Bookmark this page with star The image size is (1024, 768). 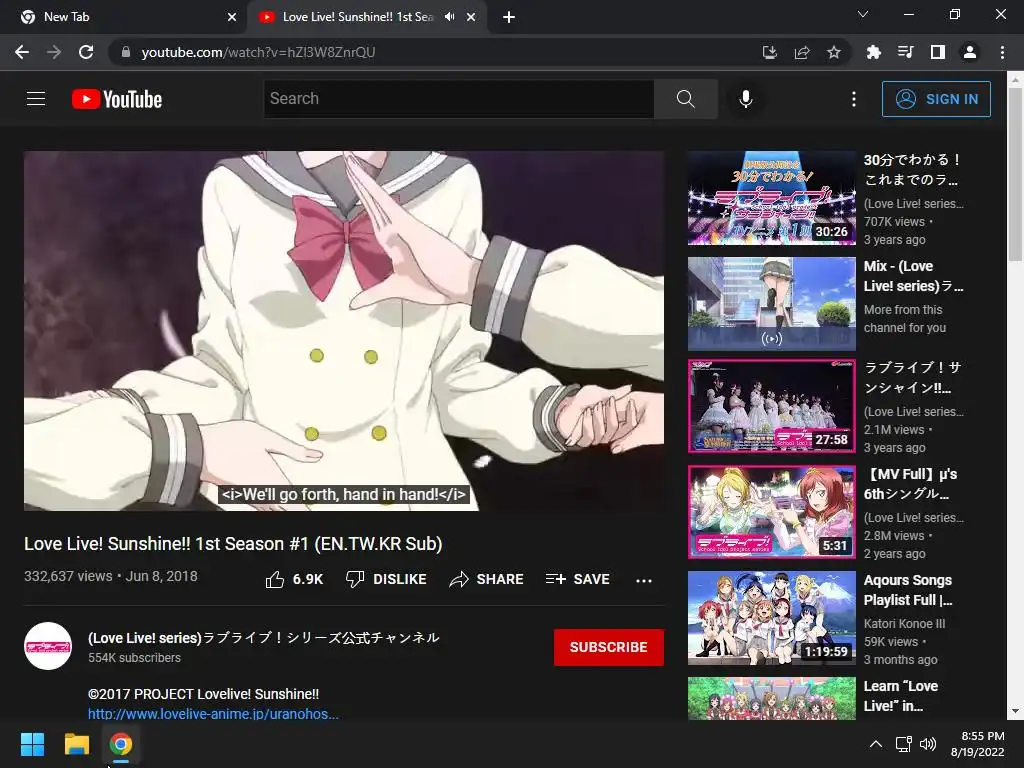point(834,52)
